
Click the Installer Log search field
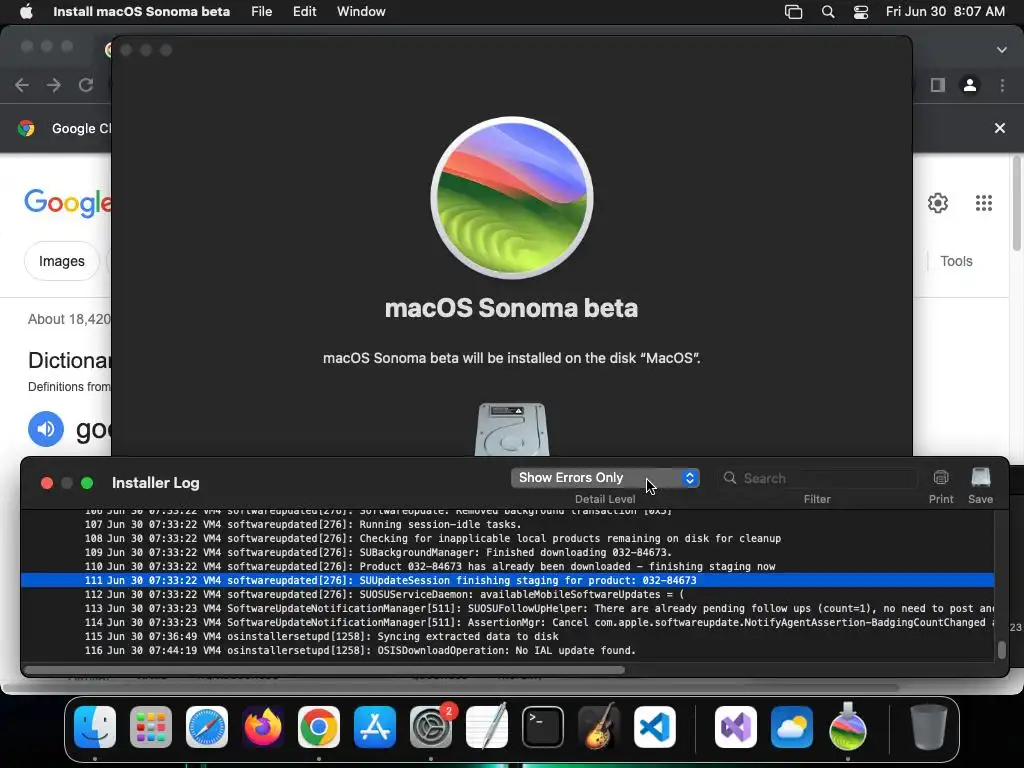pos(818,478)
